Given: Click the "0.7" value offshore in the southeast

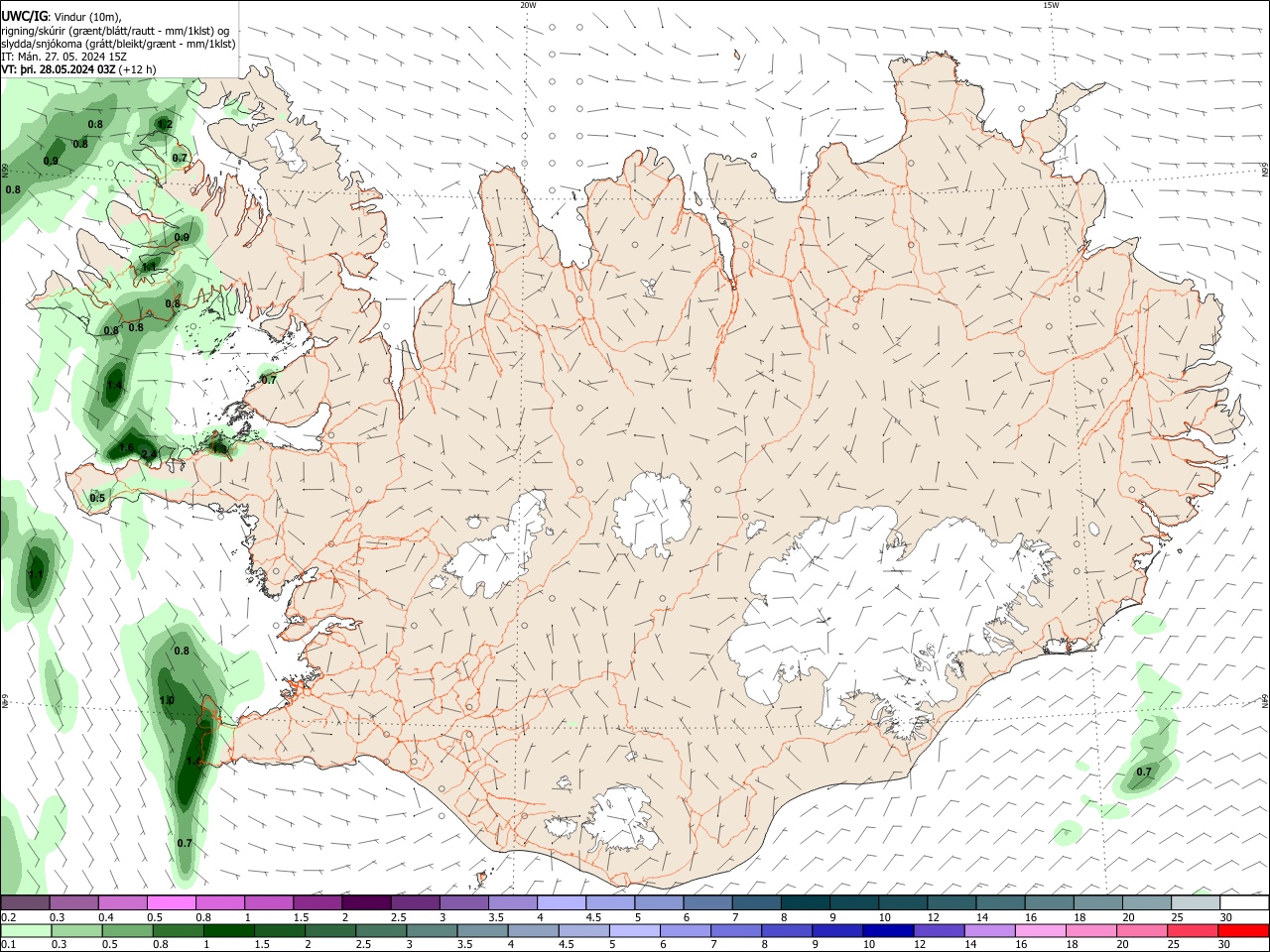Looking at the screenshot, I should pos(1144,772).
